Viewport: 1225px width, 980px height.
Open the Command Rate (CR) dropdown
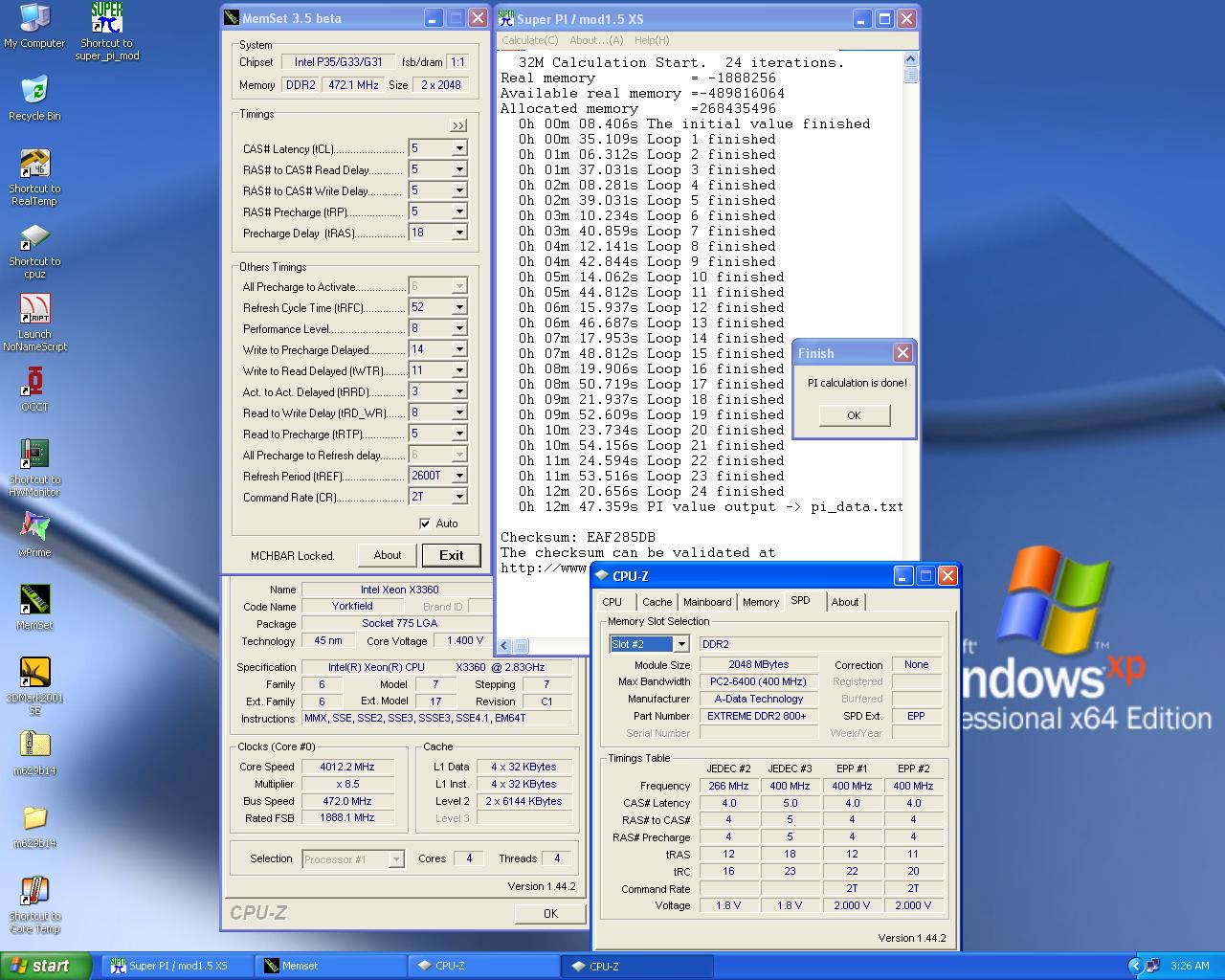point(459,497)
